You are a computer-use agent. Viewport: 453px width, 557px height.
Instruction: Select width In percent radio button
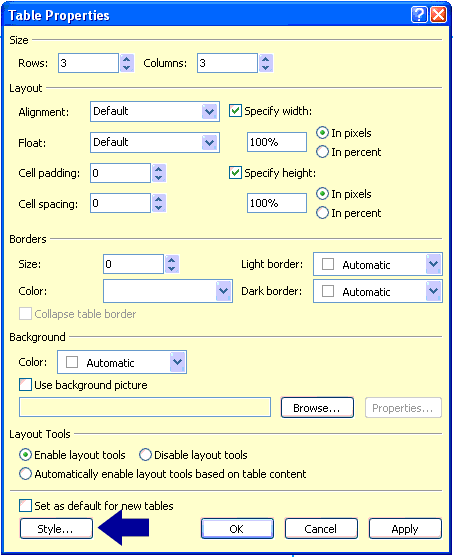click(x=322, y=152)
